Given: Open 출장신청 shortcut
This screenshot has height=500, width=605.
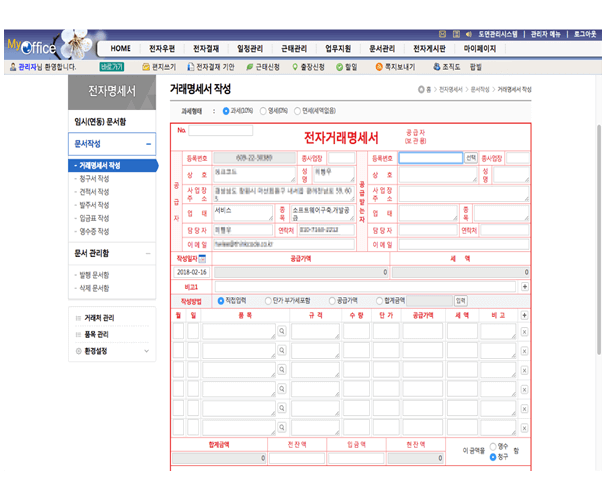Looking at the screenshot, I should (x=308, y=67).
